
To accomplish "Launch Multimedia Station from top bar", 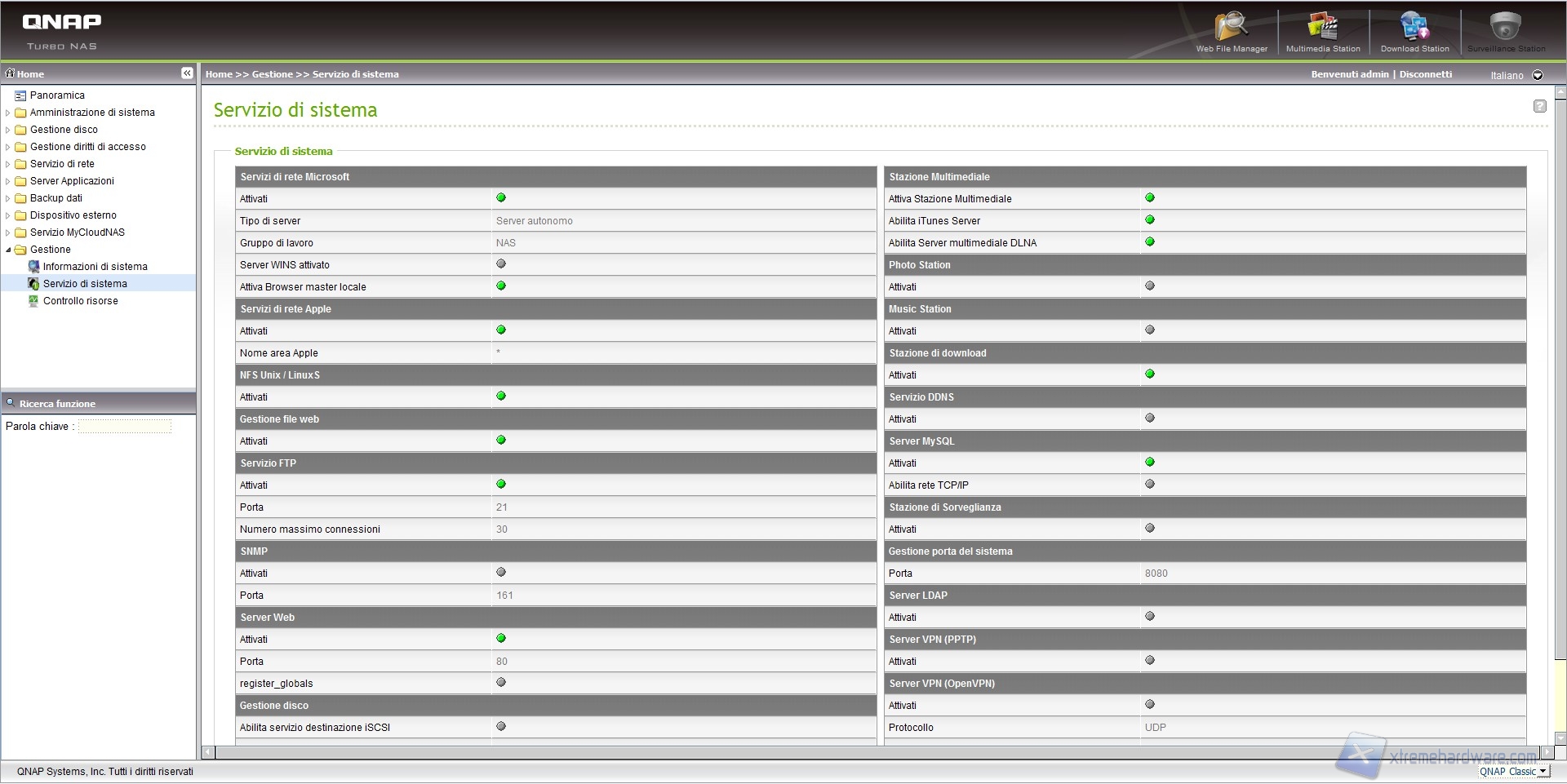I will (1322, 31).
